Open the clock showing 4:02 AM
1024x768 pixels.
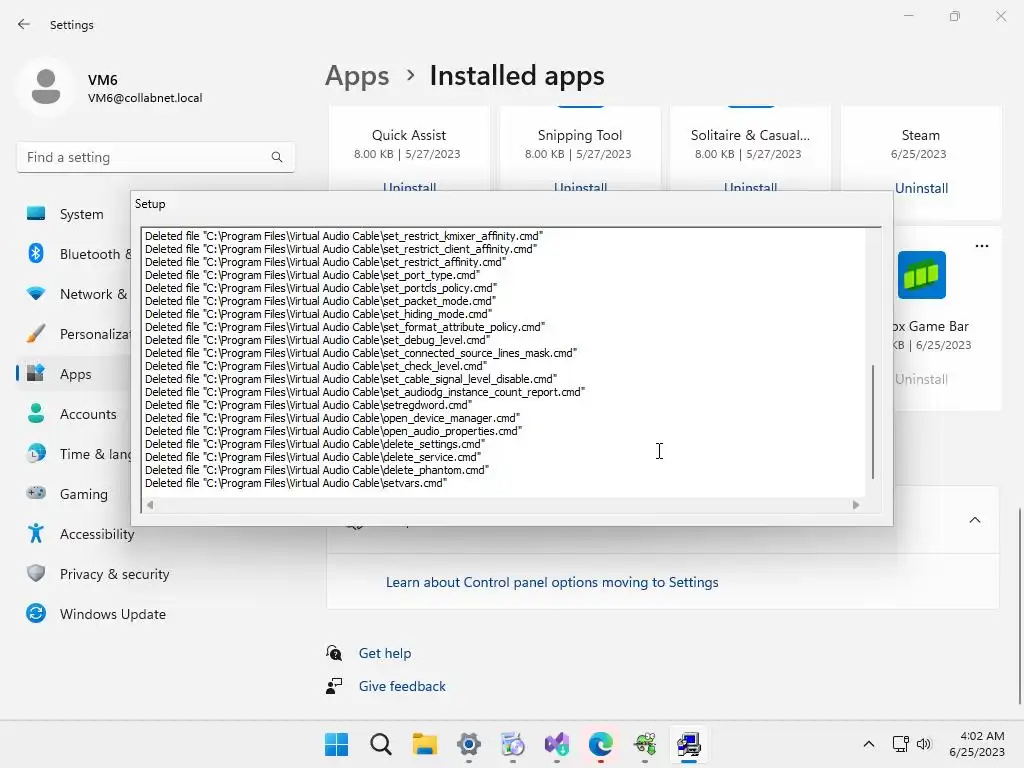coord(978,744)
